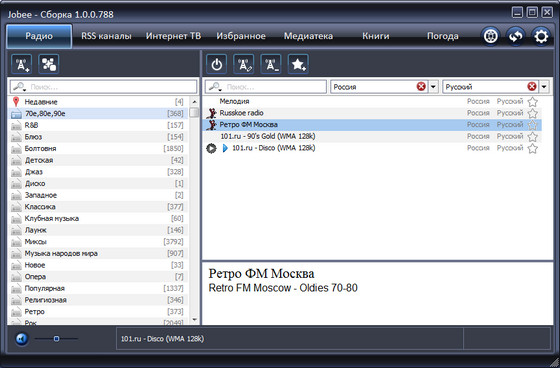Toggle favorite star for 101.ru Disco station
The height and width of the screenshot is (368, 560).
coord(532,149)
